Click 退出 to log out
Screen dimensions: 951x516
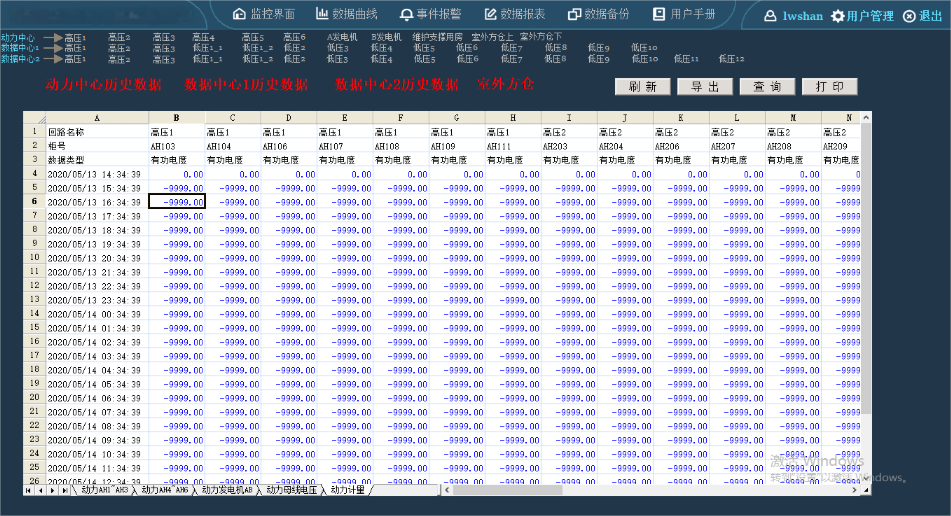[x=922, y=16]
